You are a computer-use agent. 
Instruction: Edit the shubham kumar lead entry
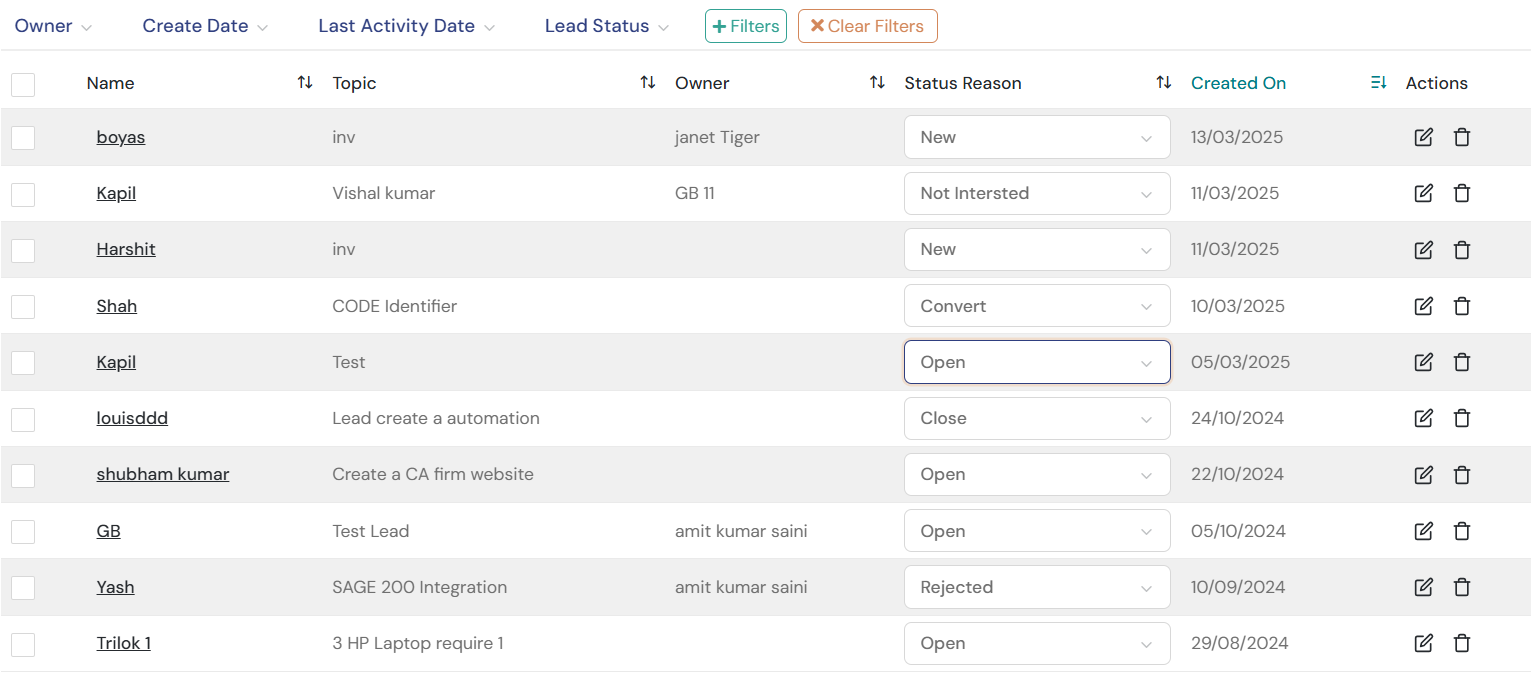(1423, 475)
